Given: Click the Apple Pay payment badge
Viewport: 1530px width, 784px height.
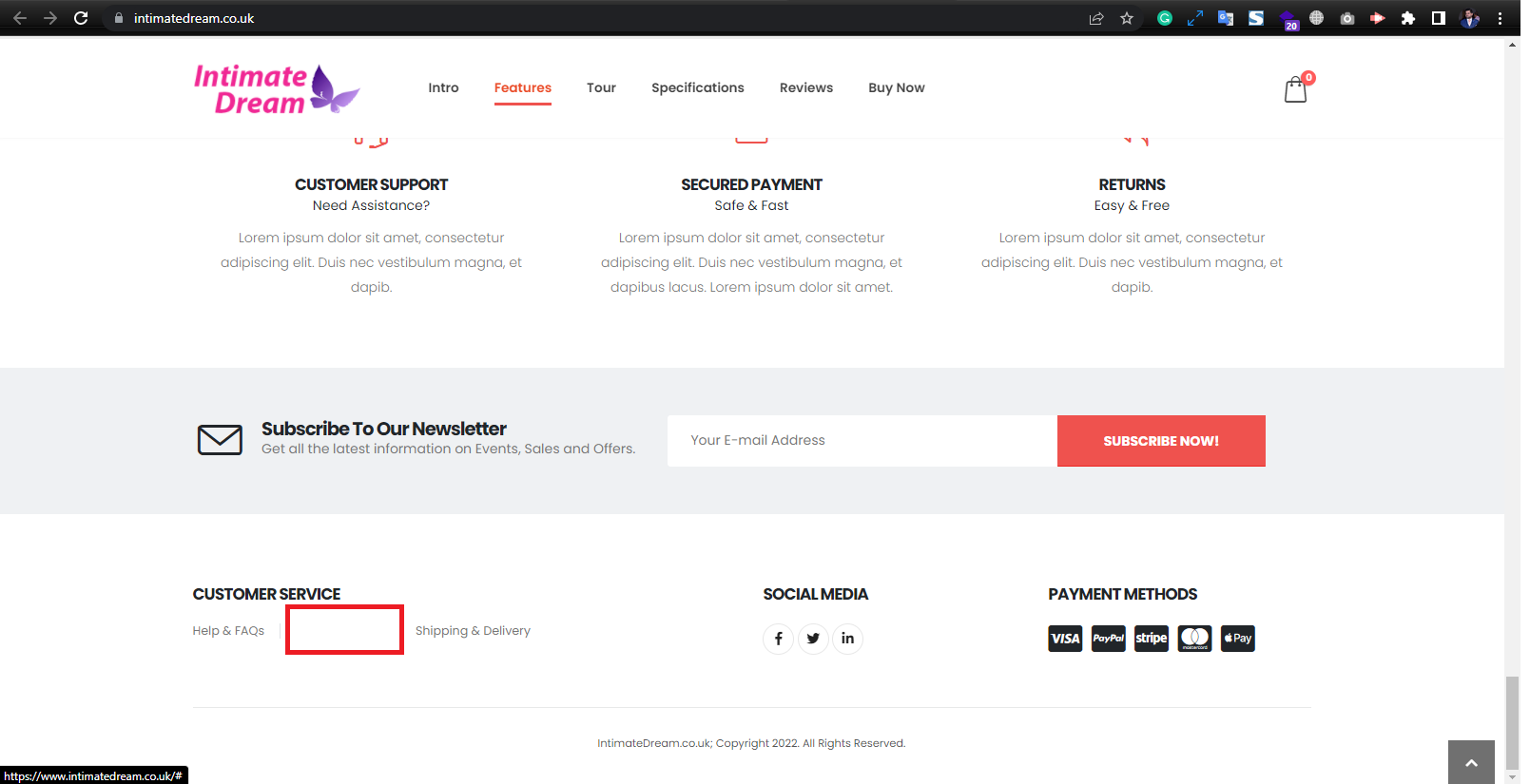Looking at the screenshot, I should pos(1237,639).
